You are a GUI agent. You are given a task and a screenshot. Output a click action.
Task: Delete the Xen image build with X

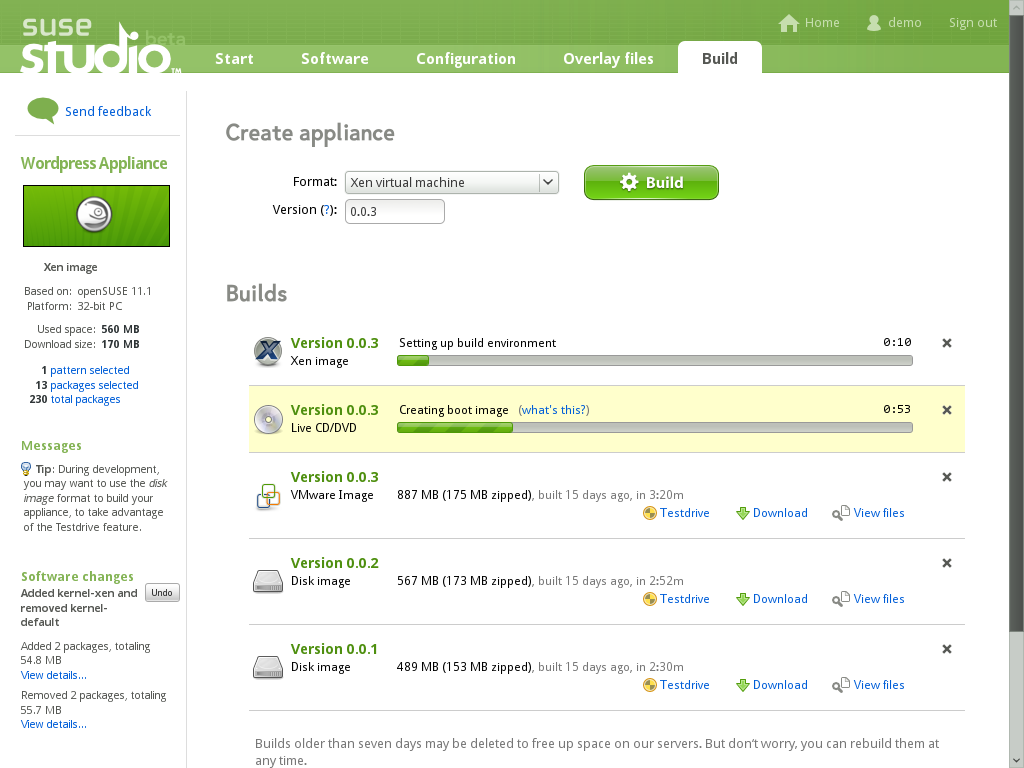tap(946, 343)
